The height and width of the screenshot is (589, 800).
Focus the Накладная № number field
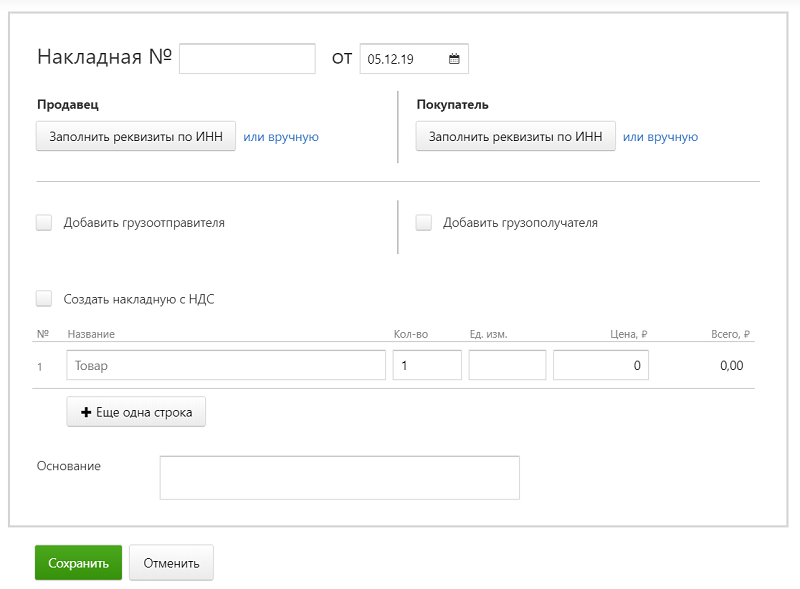(x=247, y=59)
